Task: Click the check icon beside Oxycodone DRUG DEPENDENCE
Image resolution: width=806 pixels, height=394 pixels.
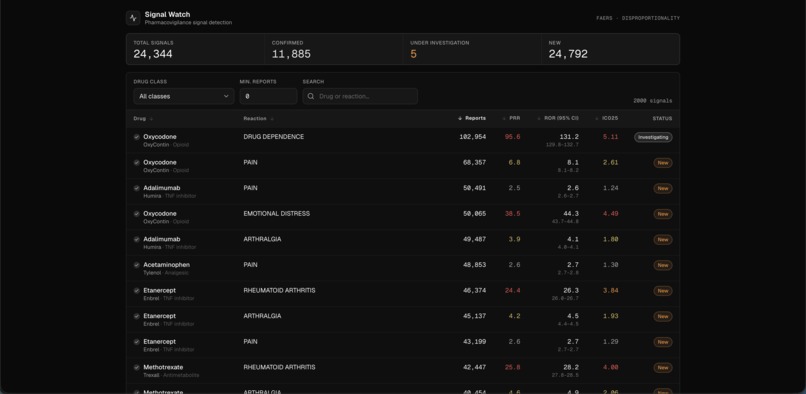Action: 137,137
